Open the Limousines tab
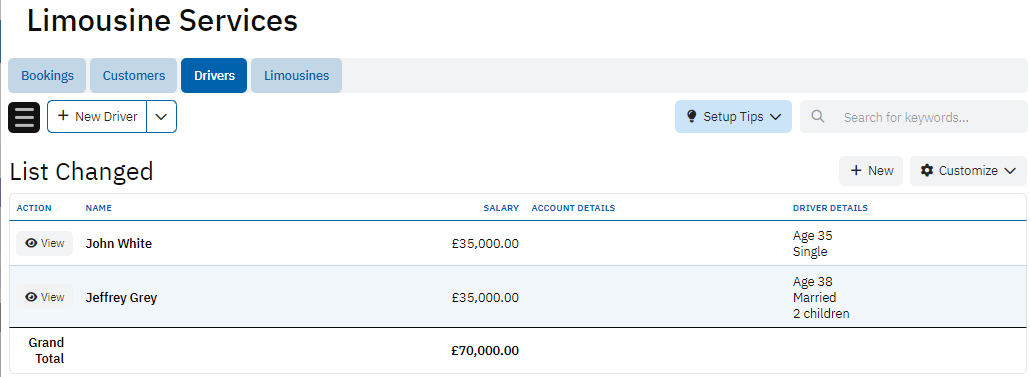1030x377 pixels. pos(296,76)
